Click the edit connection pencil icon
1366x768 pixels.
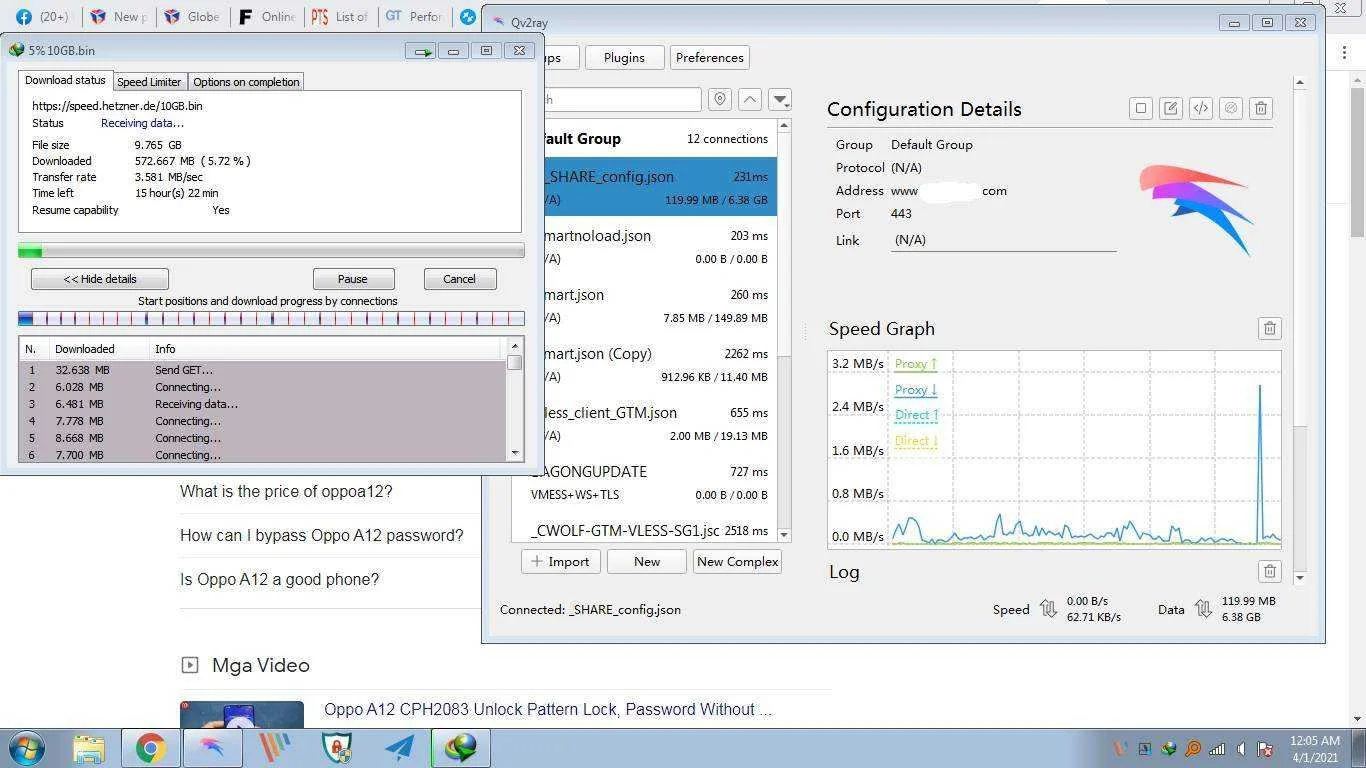pos(1170,108)
